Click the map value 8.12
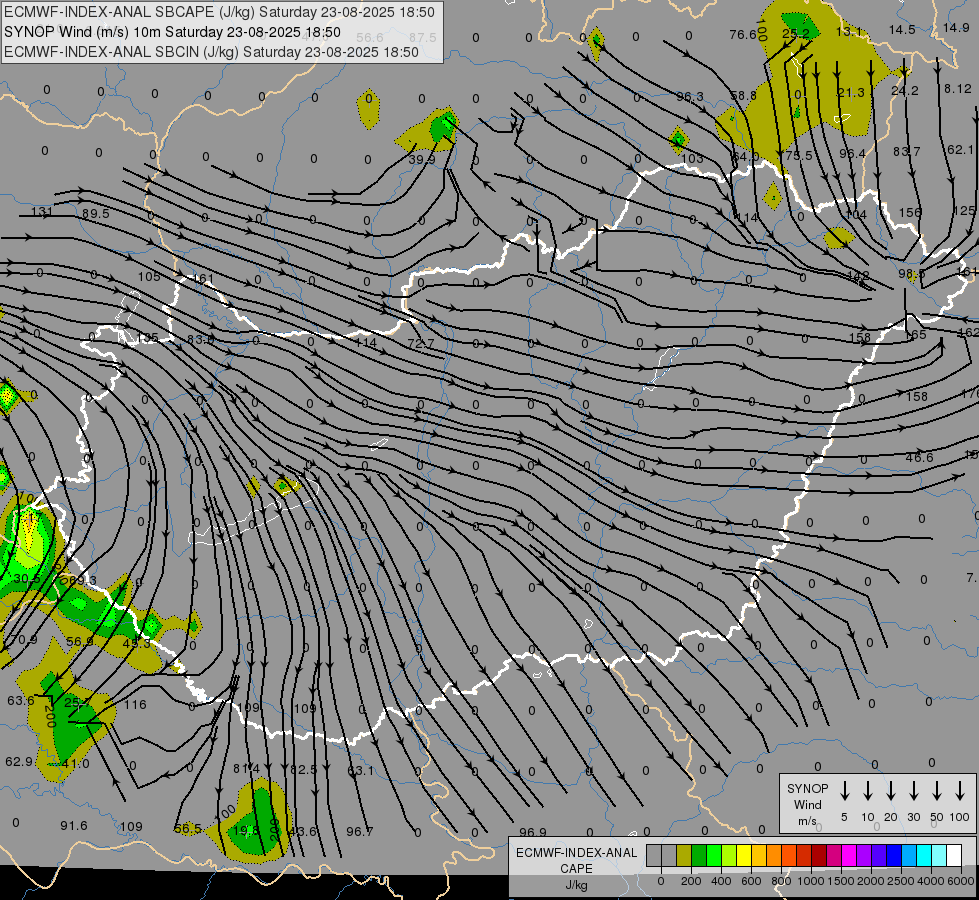Viewport: 979px width, 900px height. (x=958, y=89)
